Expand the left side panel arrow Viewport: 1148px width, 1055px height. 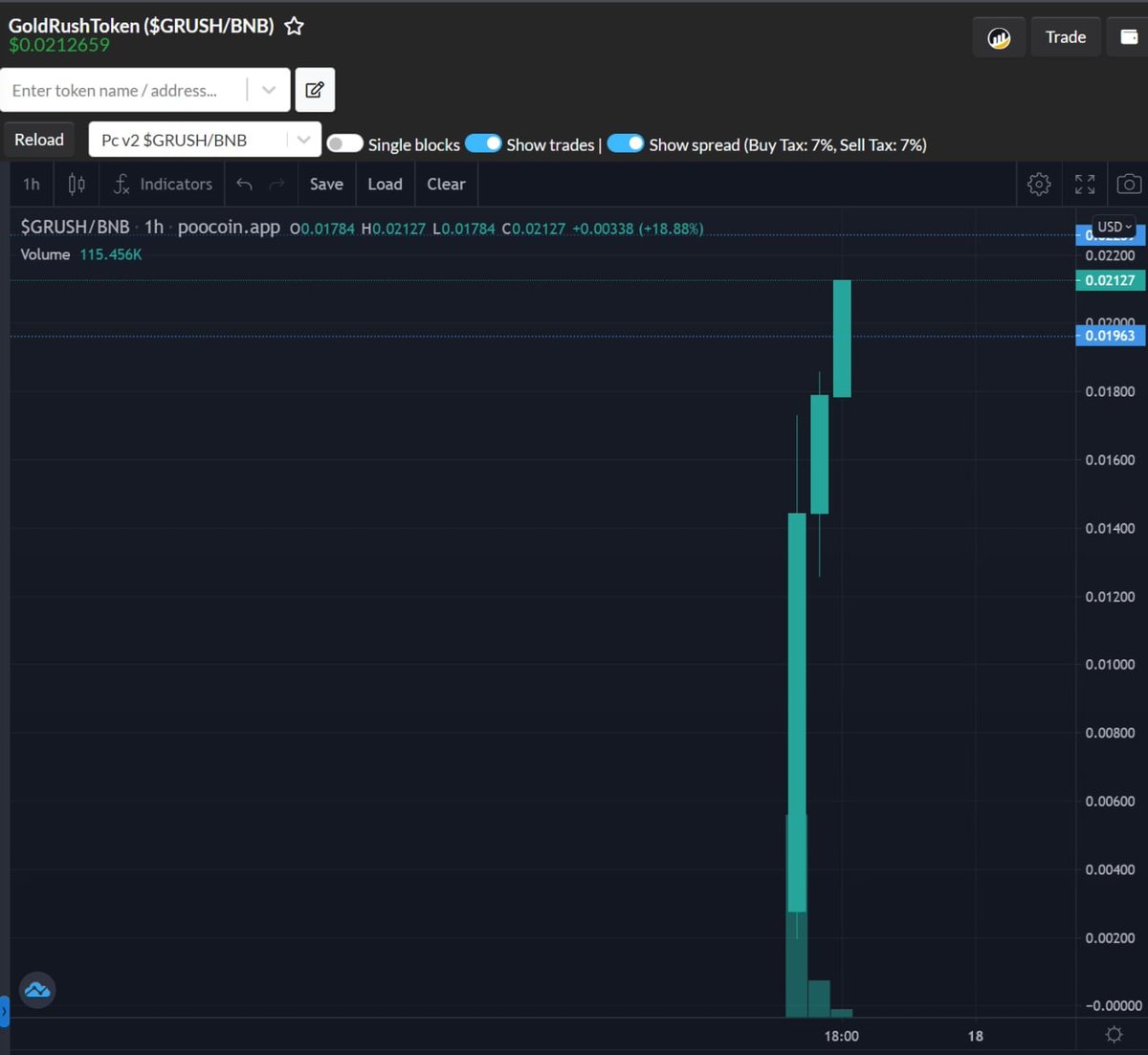[x=4, y=1011]
